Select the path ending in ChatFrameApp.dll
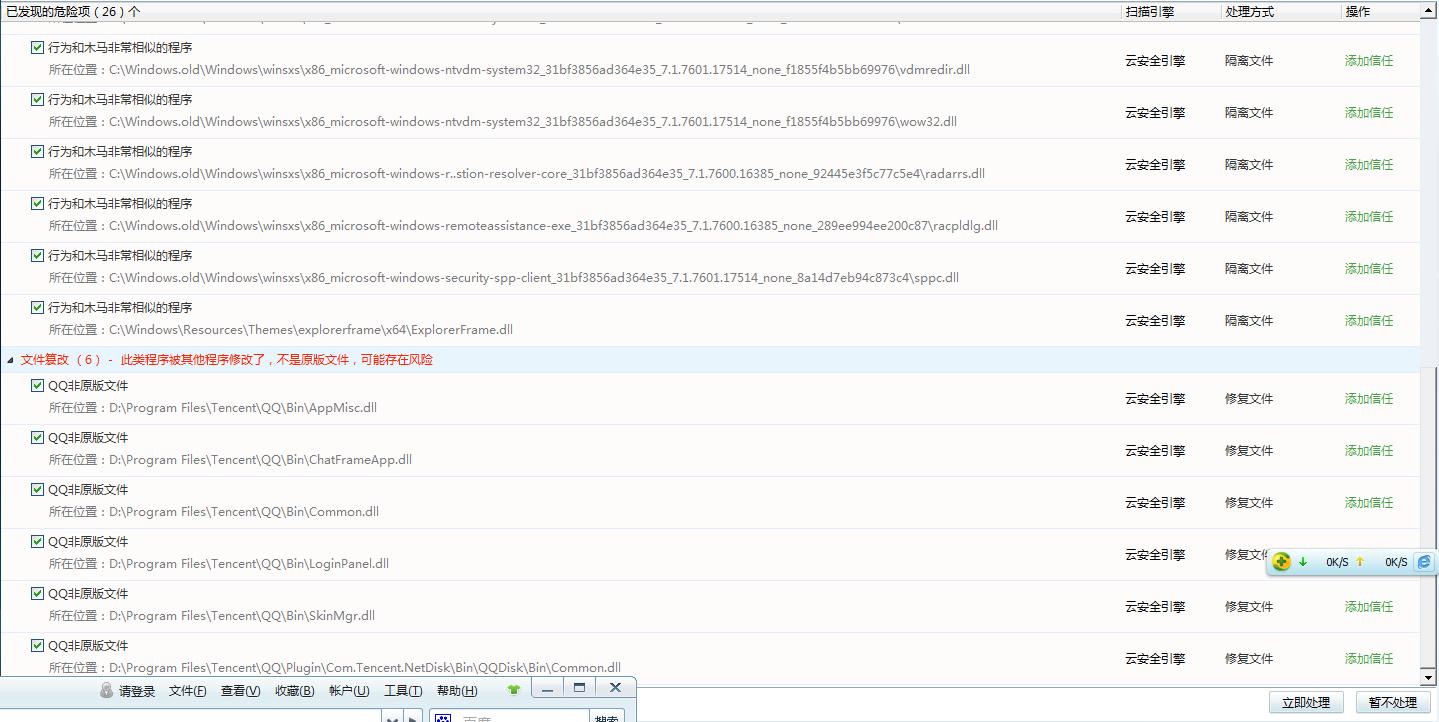1439x722 pixels. point(260,460)
